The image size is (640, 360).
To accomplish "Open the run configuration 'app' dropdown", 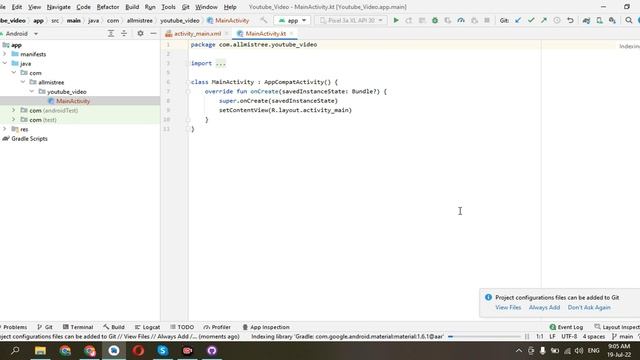I will [x=292, y=20].
